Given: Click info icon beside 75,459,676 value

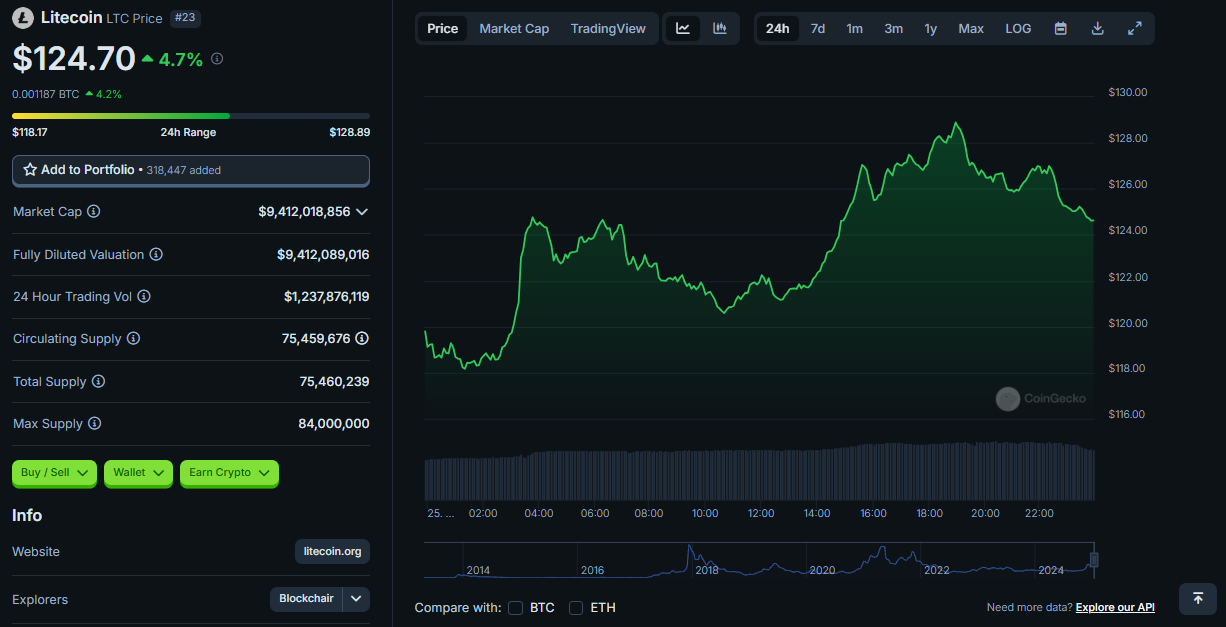Looking at the screenshot, I should click(x=362, y=339).
